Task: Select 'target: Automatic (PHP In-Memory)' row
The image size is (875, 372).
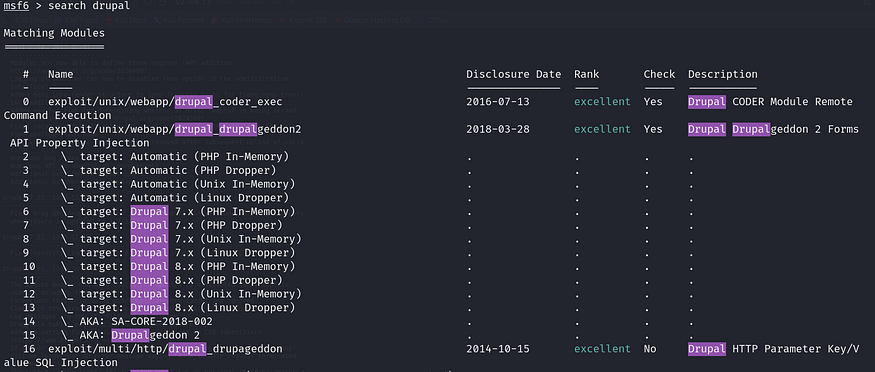Action: 175,156
